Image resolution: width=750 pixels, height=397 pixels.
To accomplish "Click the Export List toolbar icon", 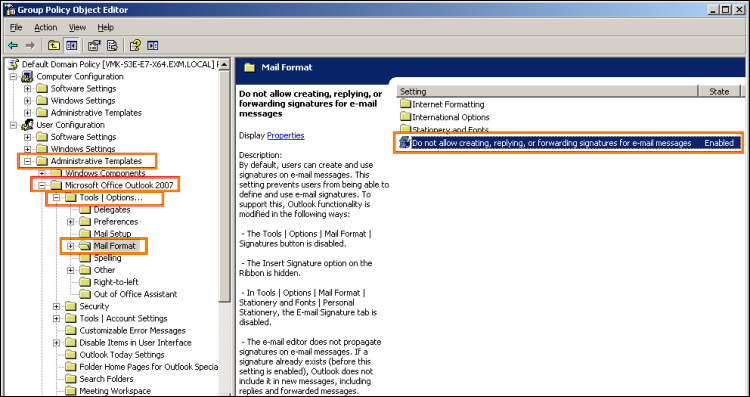I will point(112,45).
